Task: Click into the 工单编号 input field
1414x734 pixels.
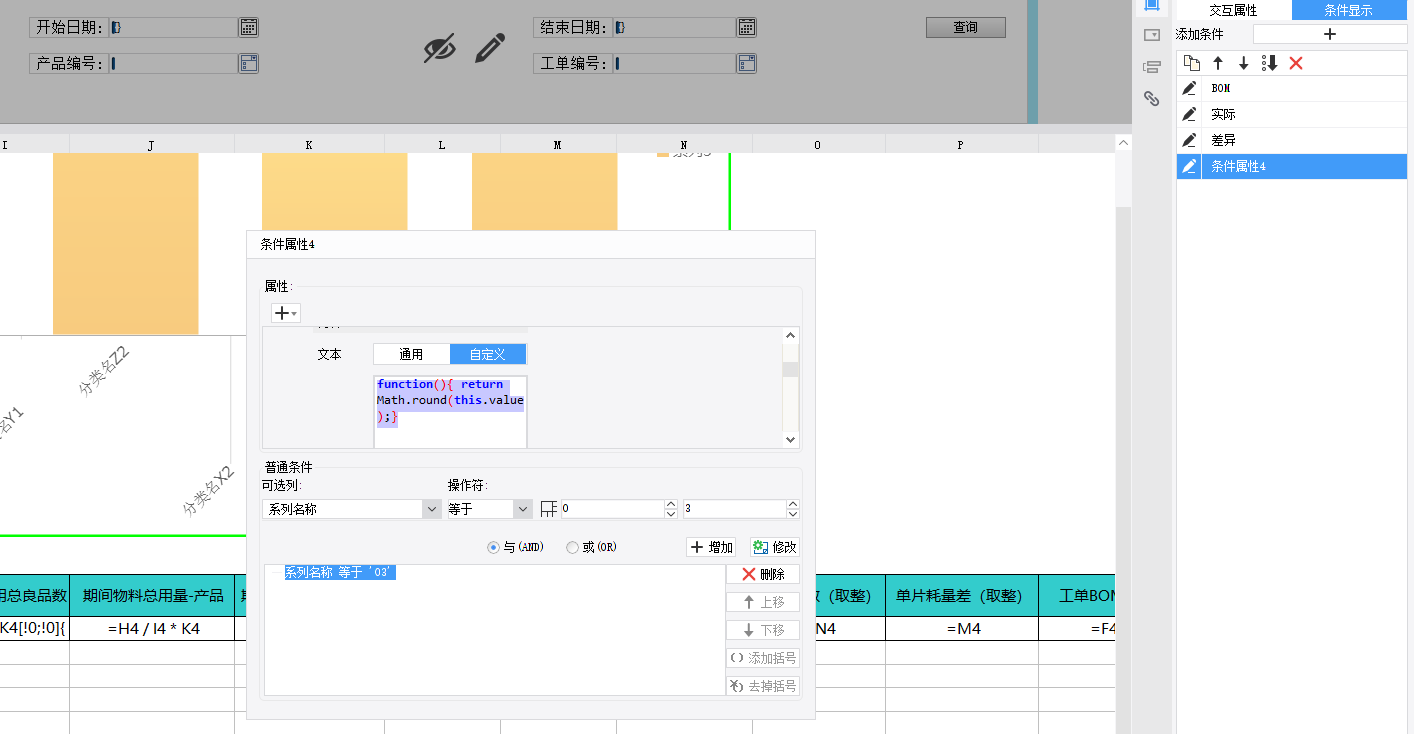Action: click(x=674, y=63)
